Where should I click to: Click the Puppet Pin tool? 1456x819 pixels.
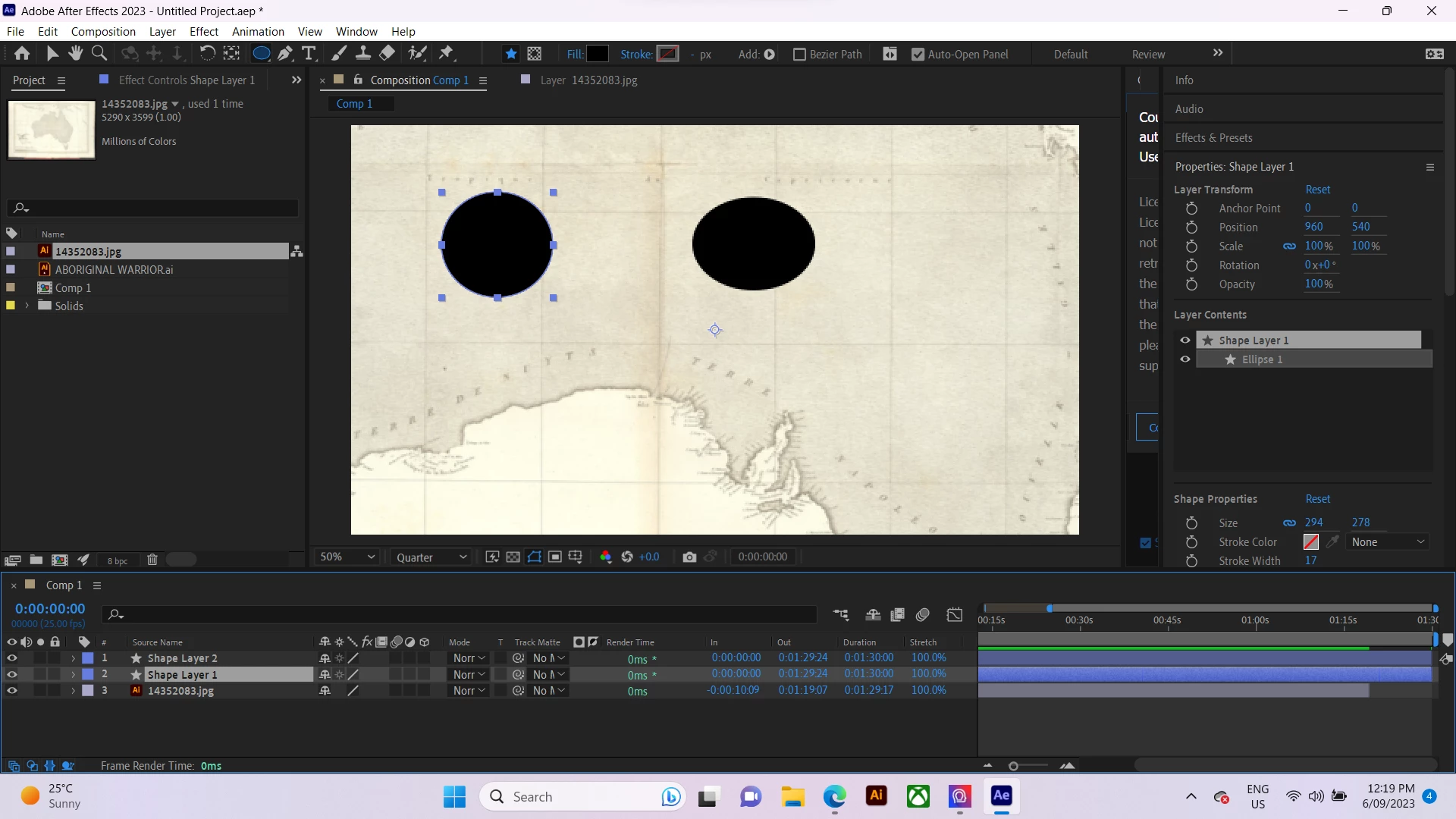446,54
